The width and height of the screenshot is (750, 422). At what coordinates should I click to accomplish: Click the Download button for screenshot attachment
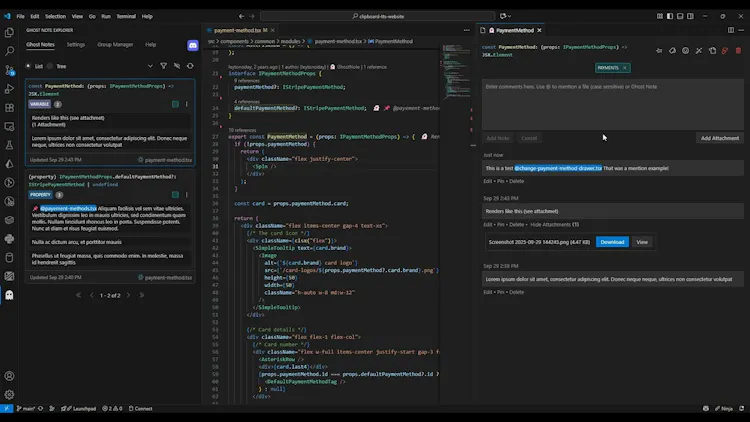click(x=612, y=242)
